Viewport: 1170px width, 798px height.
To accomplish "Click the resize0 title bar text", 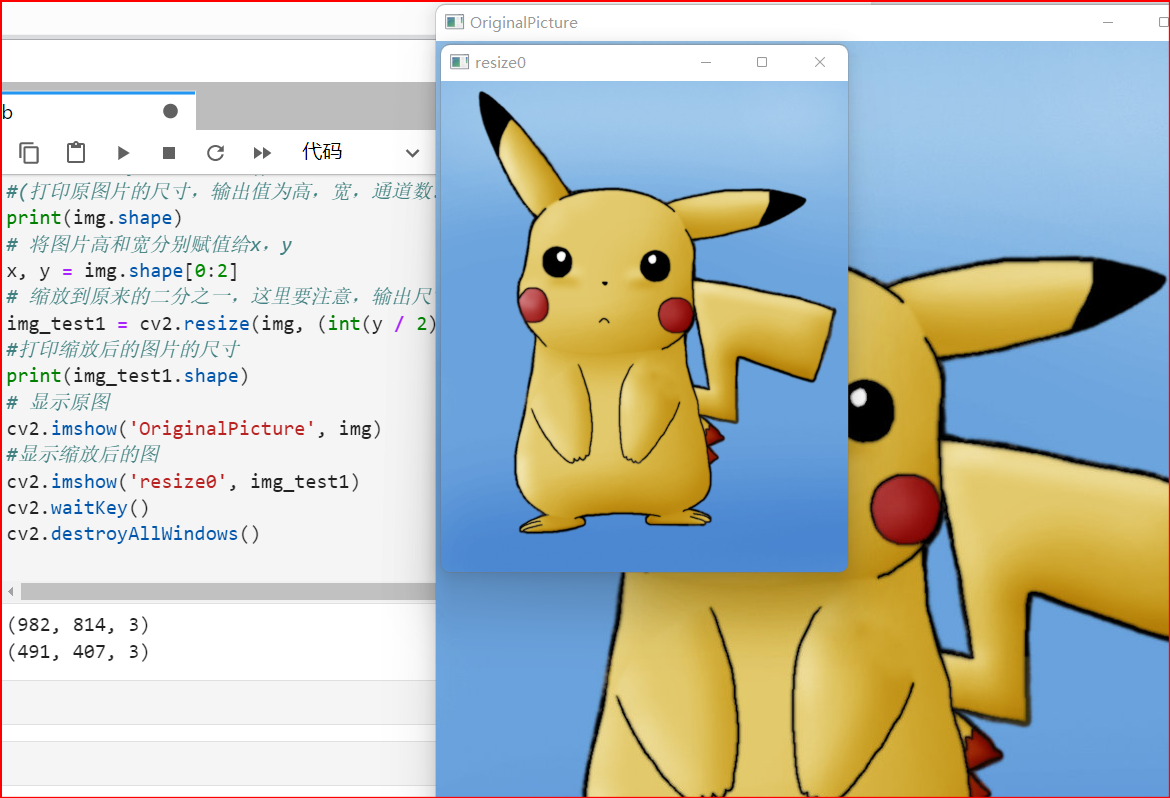I will 500,63.
